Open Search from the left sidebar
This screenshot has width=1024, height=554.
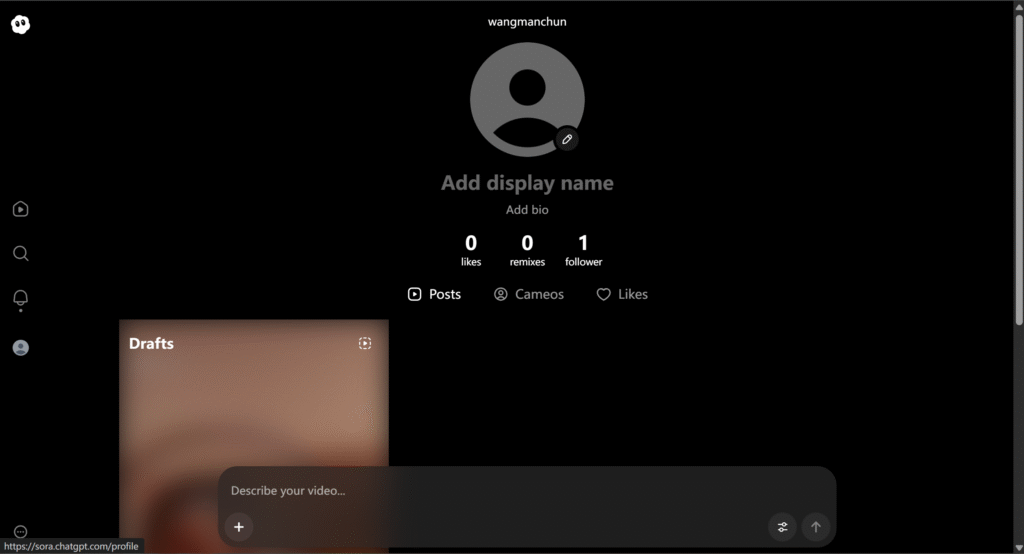click(21, 253)
